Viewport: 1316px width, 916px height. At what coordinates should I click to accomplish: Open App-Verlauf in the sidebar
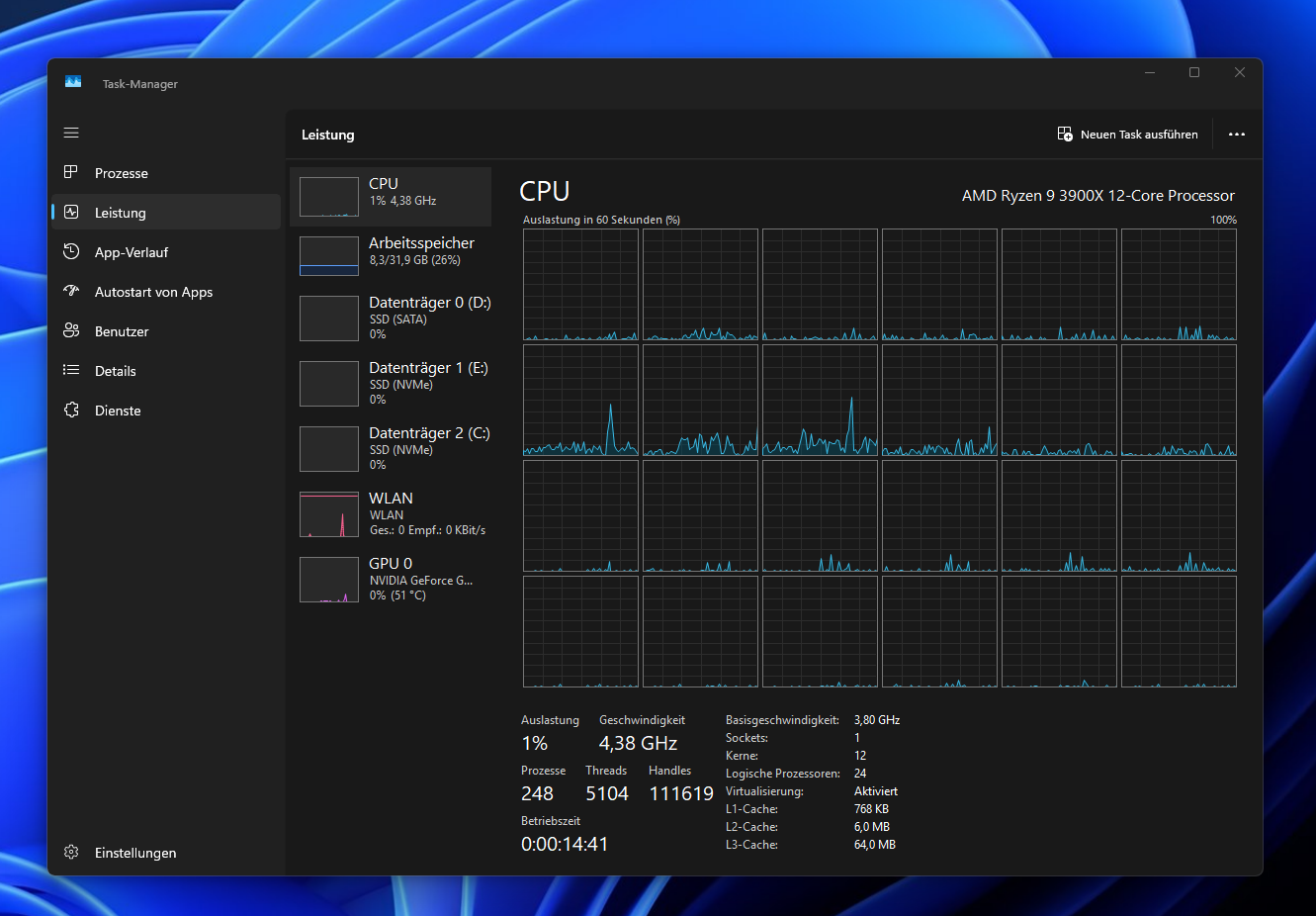[166, 252]
